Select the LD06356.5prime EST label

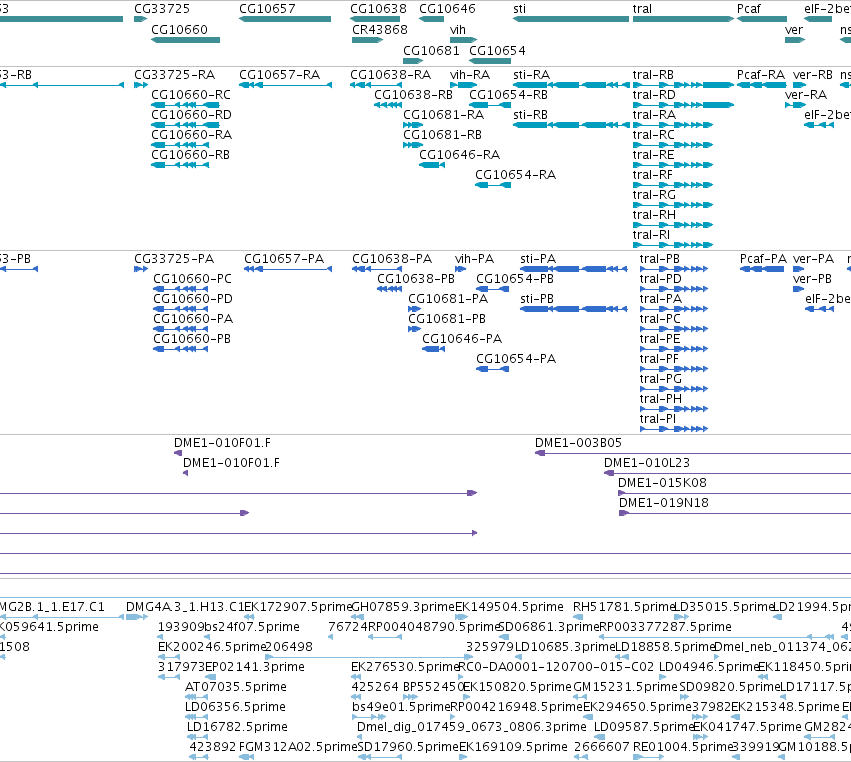point(235,707)
